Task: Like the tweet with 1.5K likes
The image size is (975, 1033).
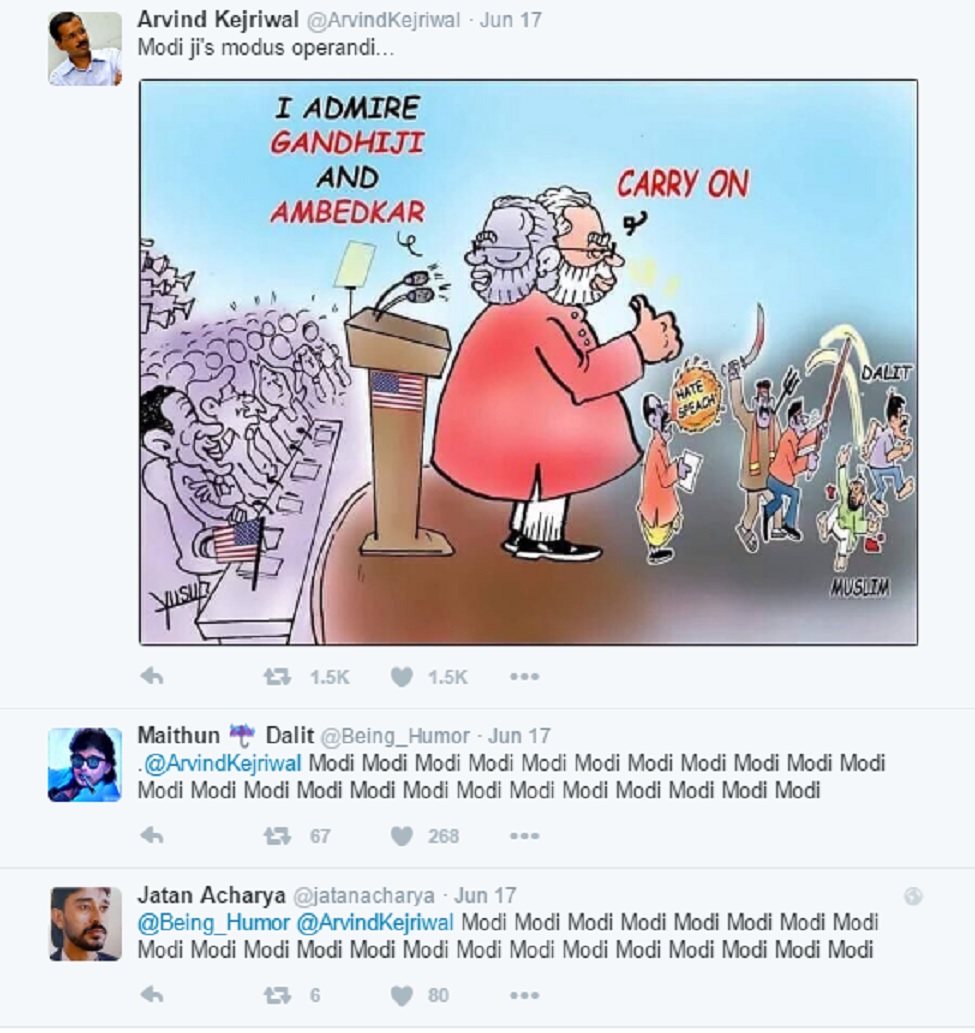Action: click(402, 677)
